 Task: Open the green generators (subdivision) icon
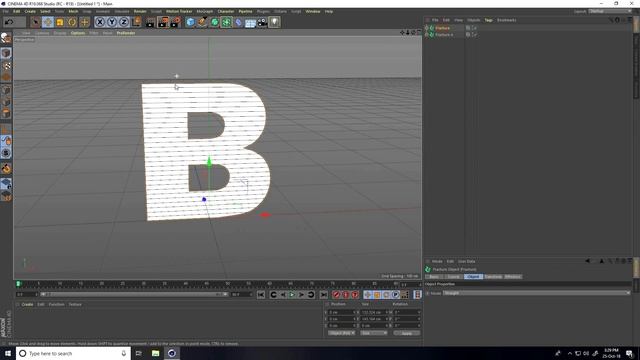(x=214, y=22)
